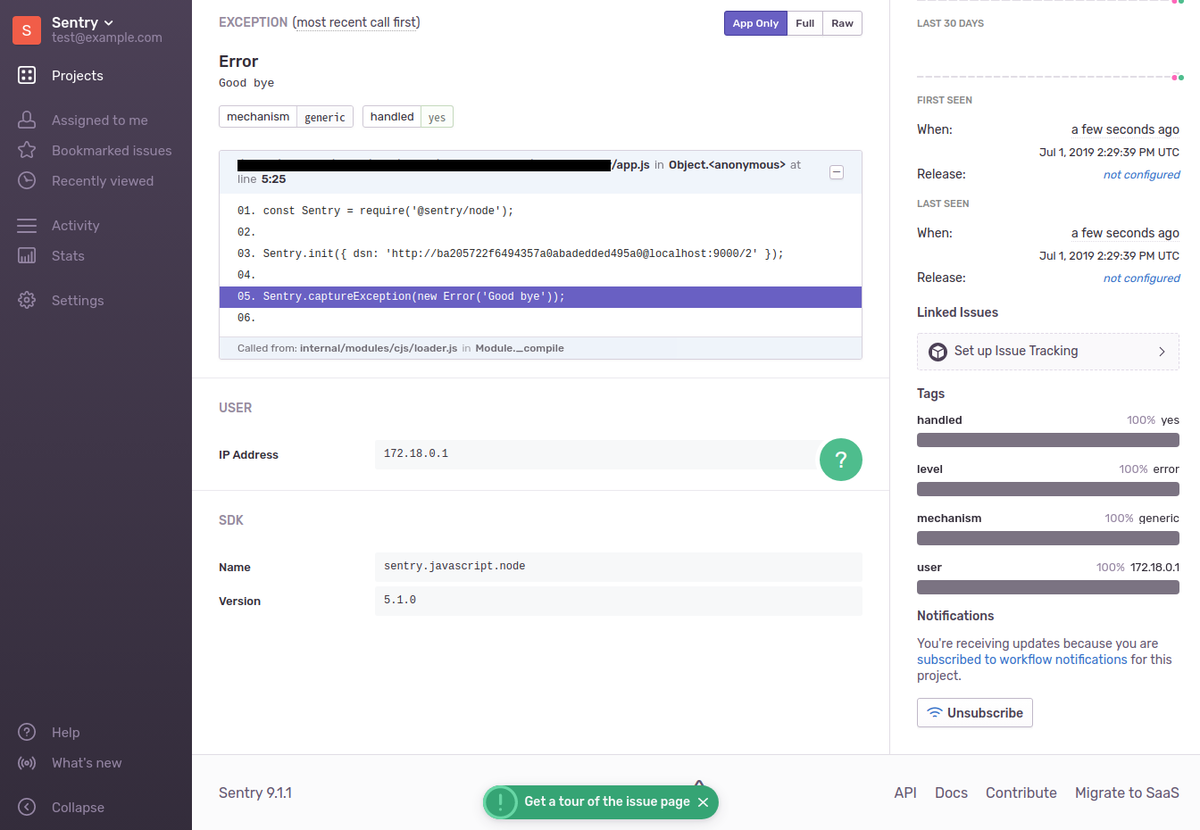Open the green question mark help button
The image size is (1200, 830).
click(x=841, y=460)
